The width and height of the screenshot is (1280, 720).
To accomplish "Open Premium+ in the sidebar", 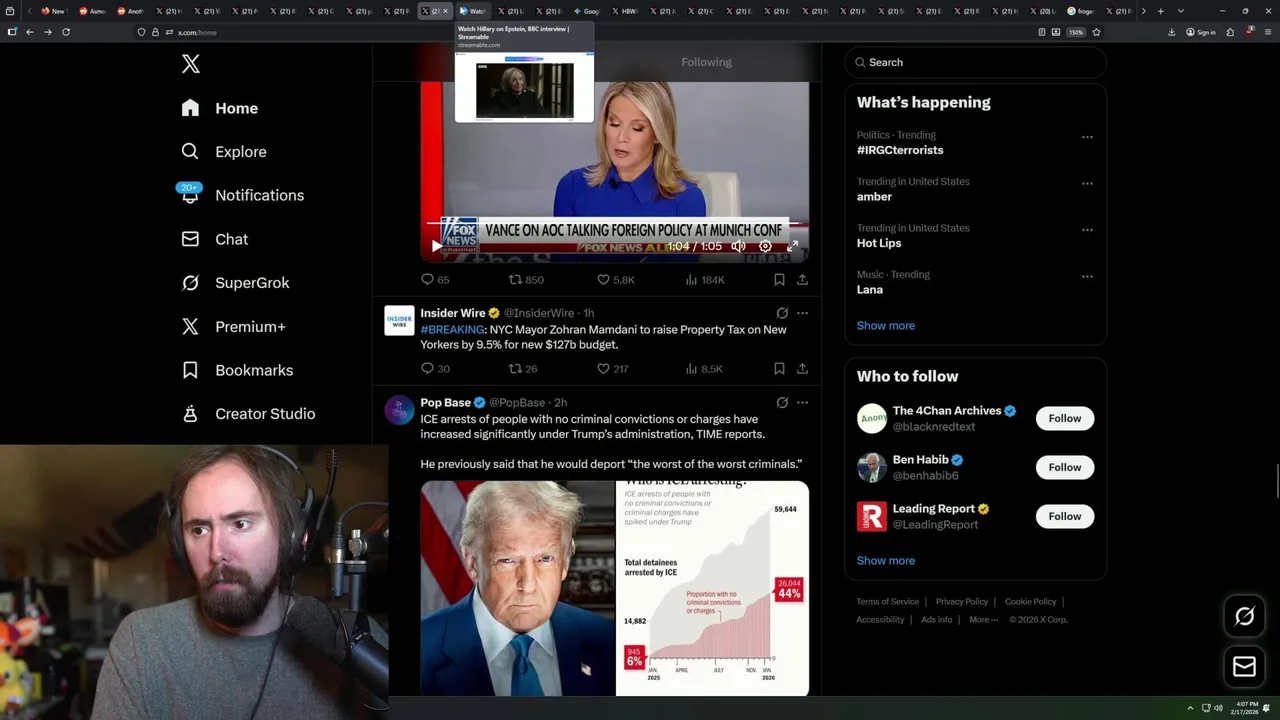I will click(x=233, y=326).
